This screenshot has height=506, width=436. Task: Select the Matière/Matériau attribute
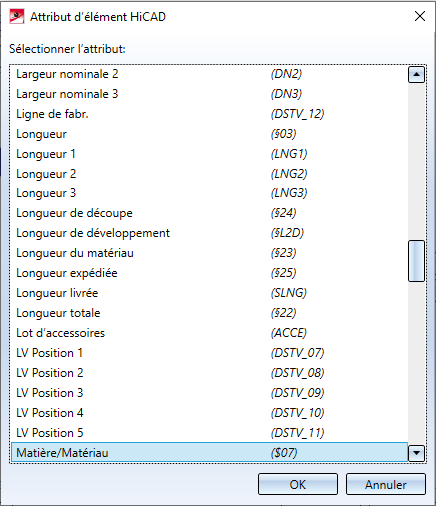(x=209, y=453)
